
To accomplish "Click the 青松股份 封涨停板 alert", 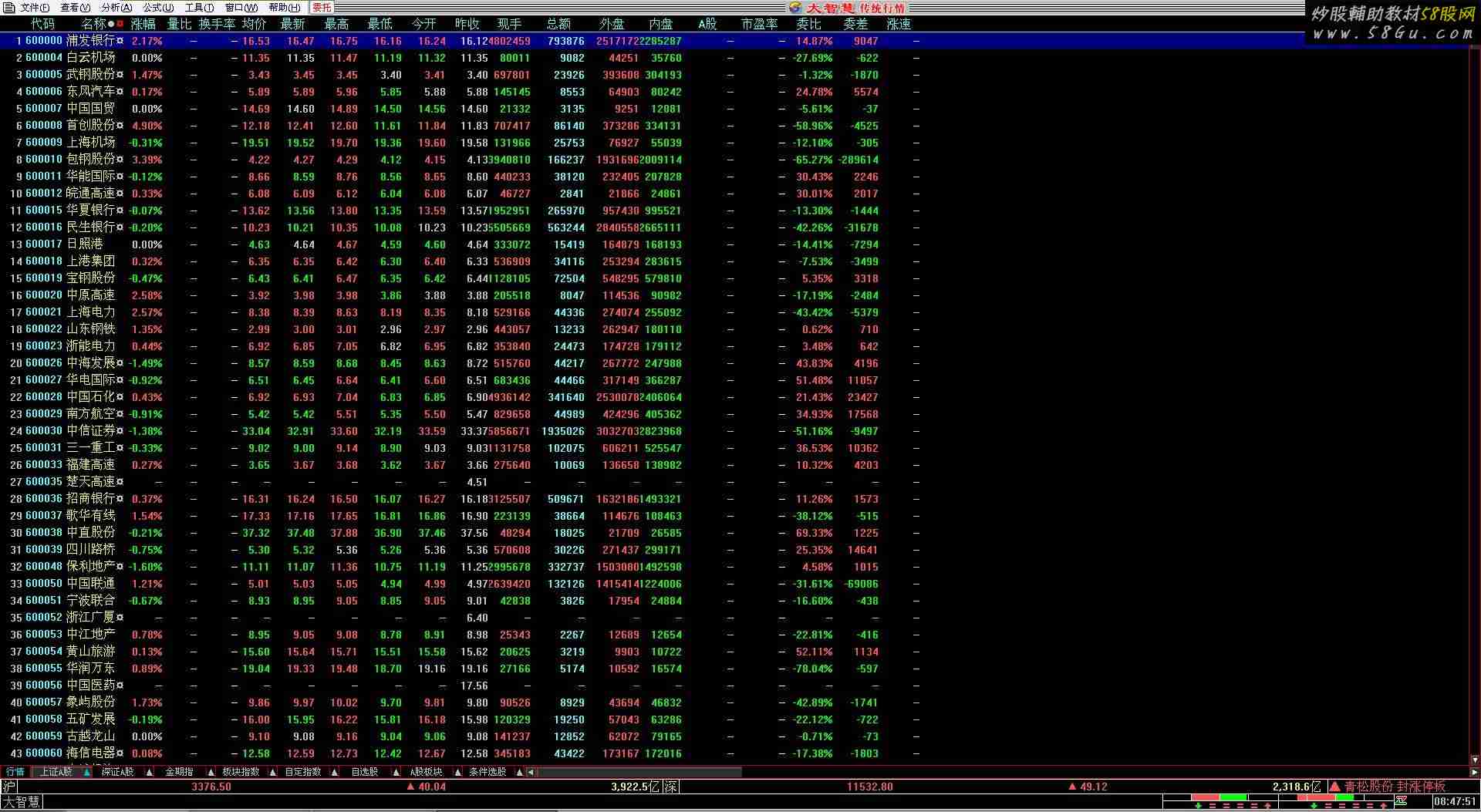I will point(1395,787).
